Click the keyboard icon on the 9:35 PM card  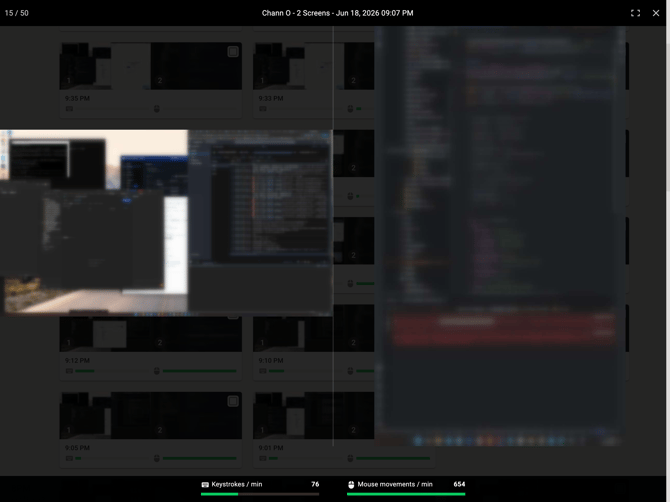tap(69, 109)
